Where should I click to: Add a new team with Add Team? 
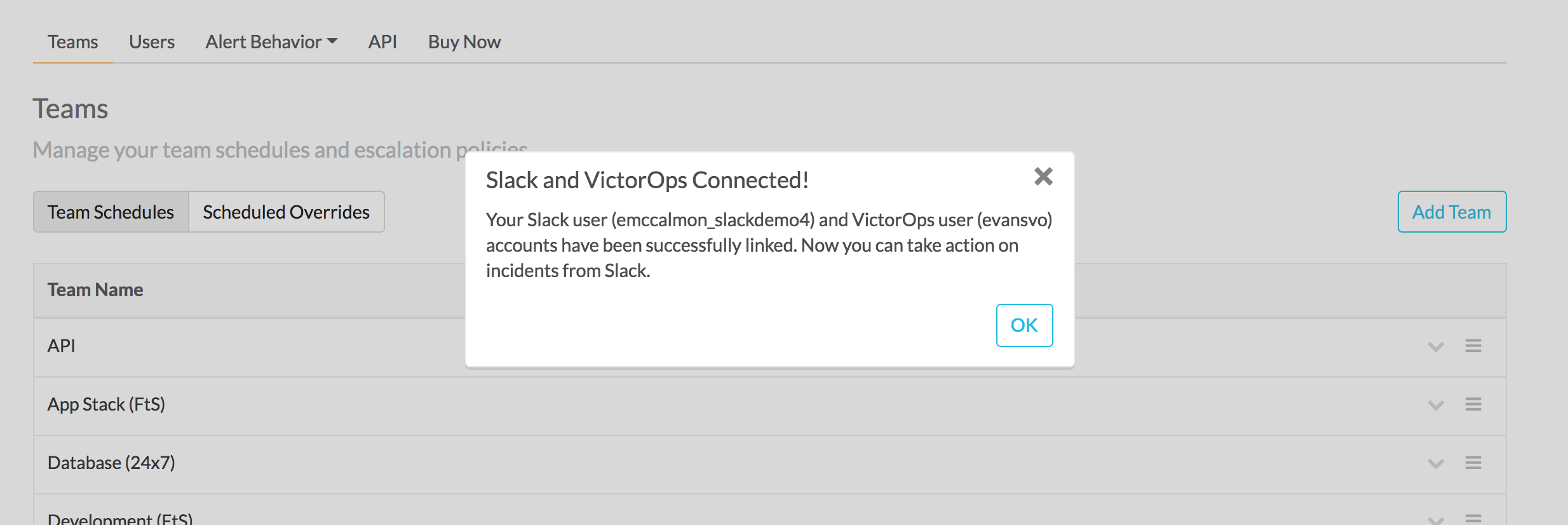[1452, 212]
